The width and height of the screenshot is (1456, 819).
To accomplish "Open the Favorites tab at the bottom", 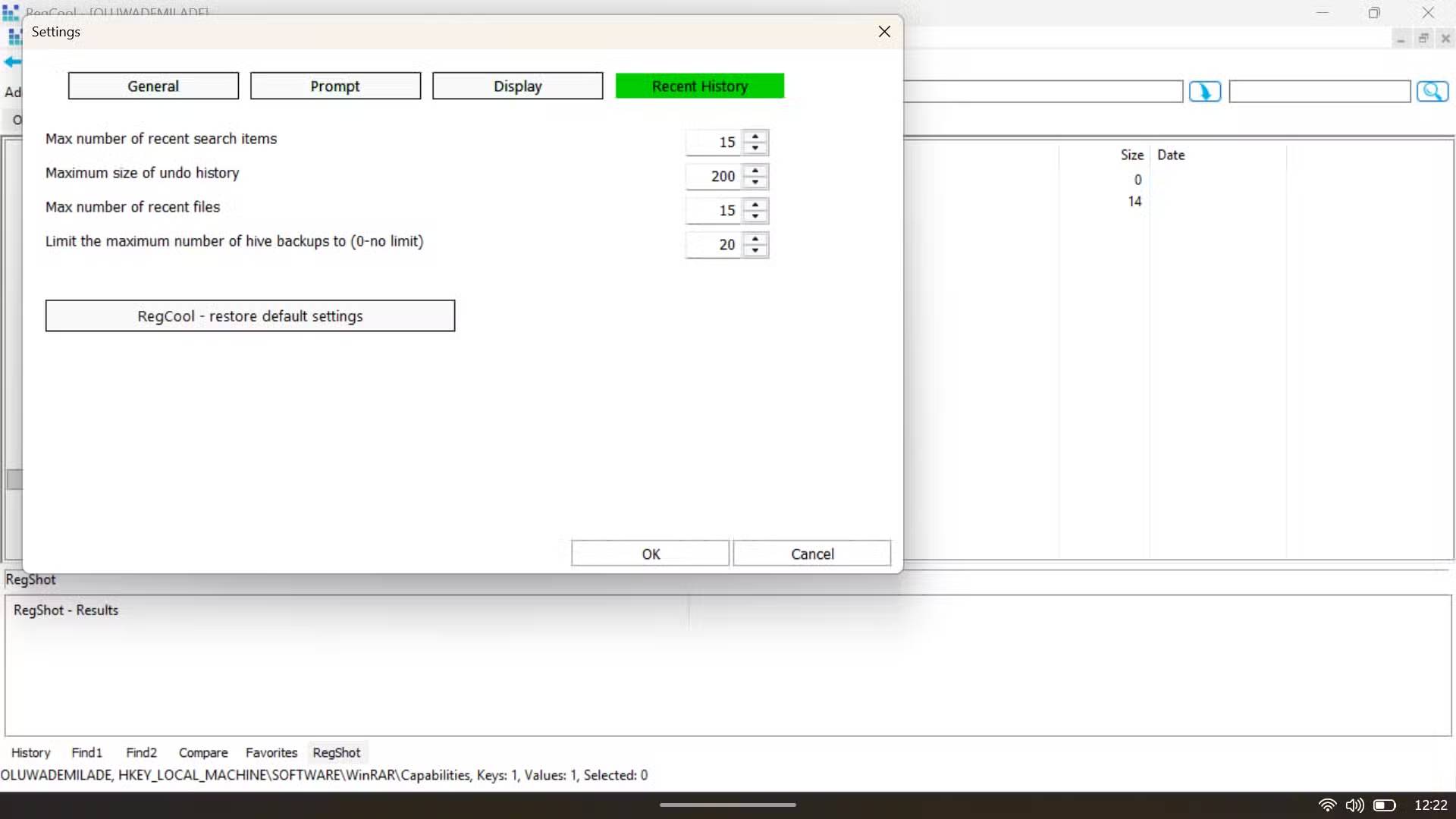I will tap(271, 752).
